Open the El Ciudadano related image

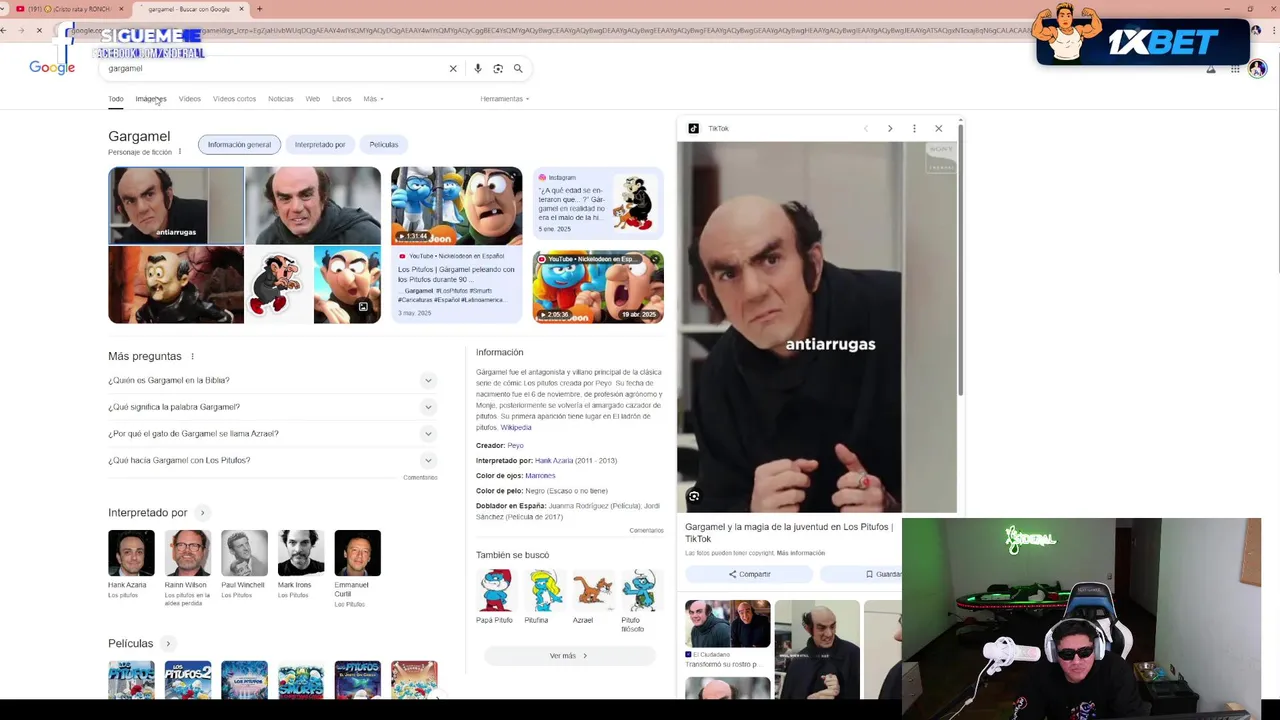coord(728,624)
